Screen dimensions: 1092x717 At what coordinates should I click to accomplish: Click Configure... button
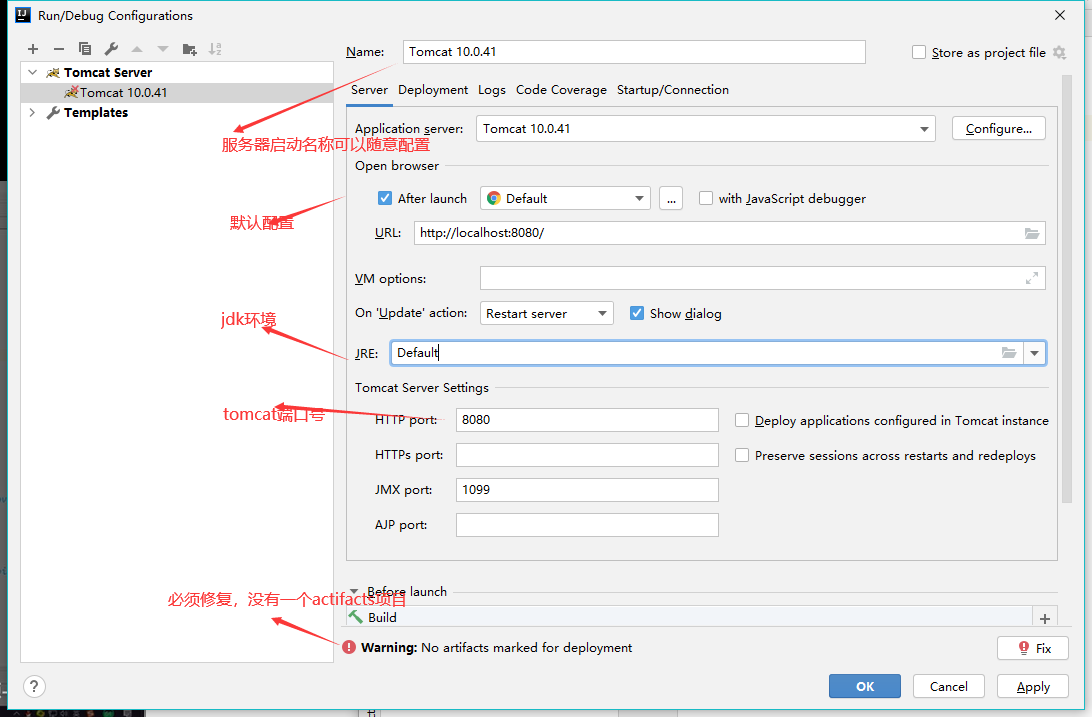(999, 129)
